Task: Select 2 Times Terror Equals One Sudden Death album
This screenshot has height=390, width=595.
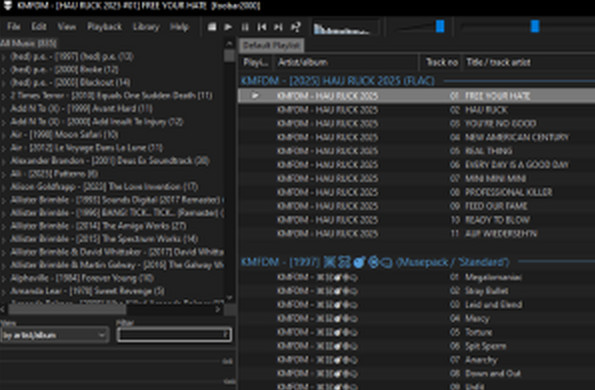Action: pos(111,95)
